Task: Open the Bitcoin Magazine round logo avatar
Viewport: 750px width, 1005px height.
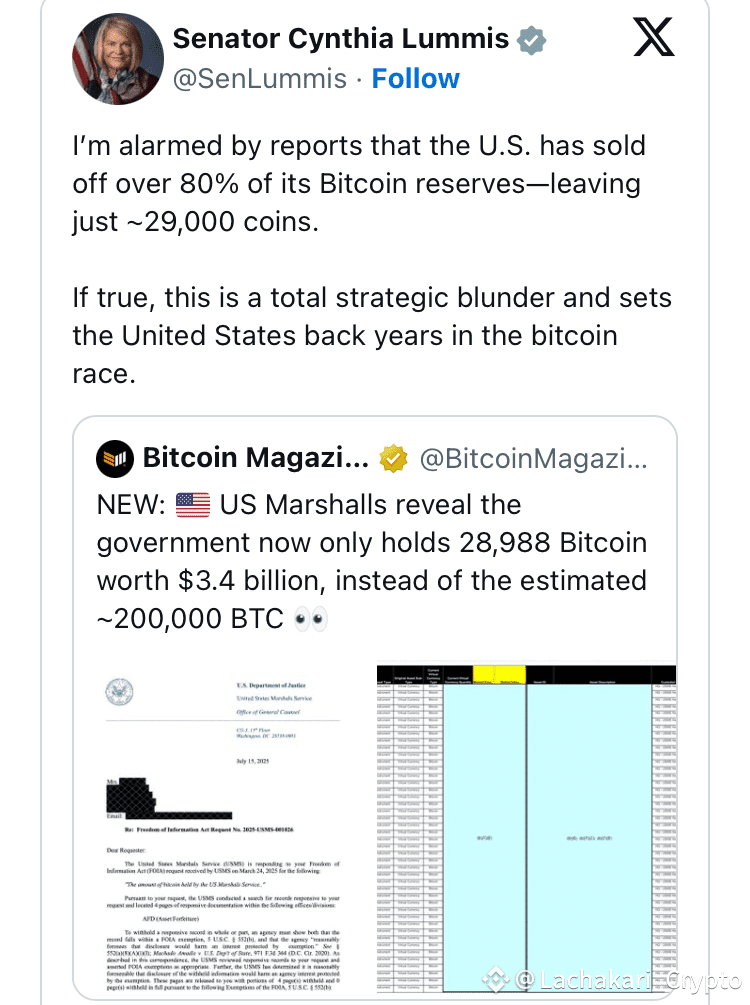Action: tap(115, 459)
